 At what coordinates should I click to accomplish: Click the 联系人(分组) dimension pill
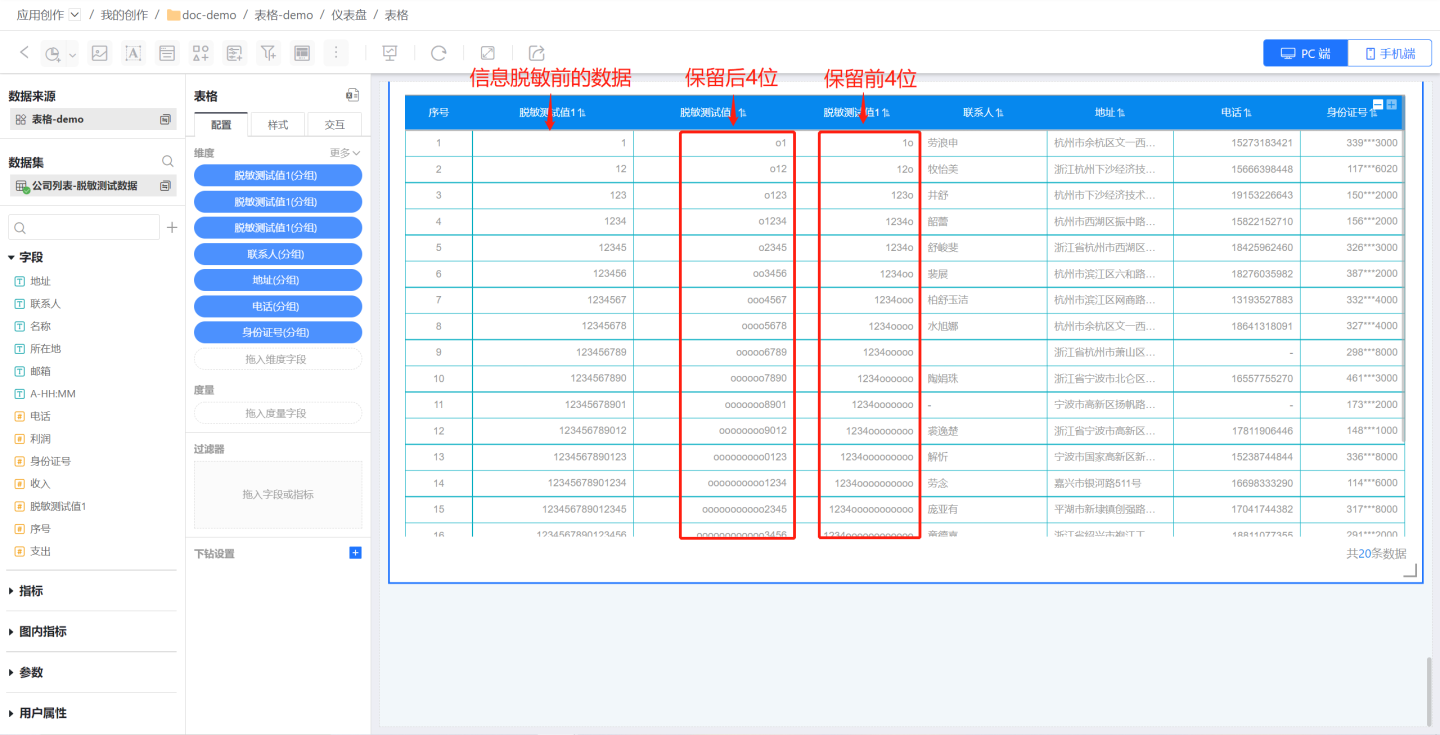tap(278, 254)
